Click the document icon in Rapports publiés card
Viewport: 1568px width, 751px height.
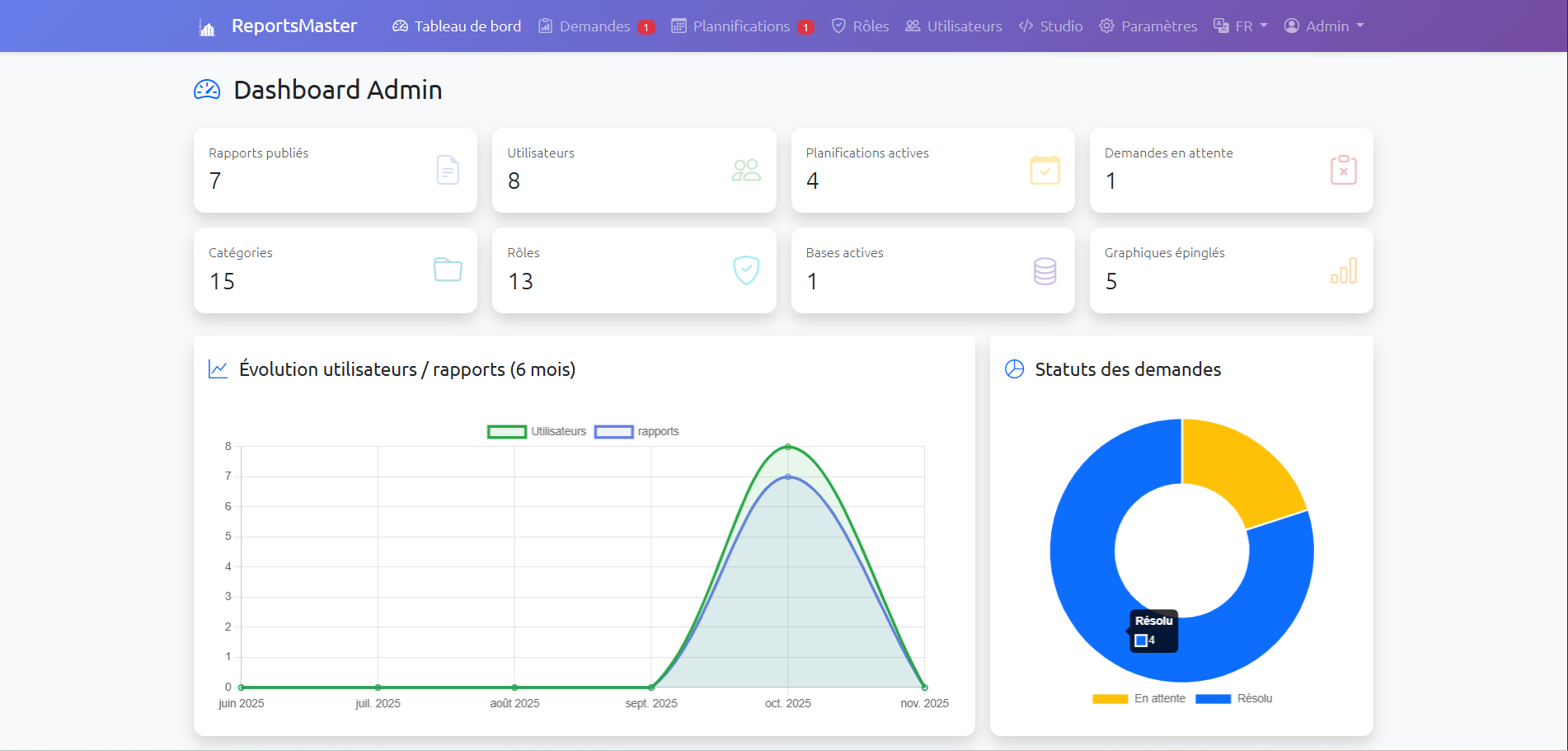[447, 170]
